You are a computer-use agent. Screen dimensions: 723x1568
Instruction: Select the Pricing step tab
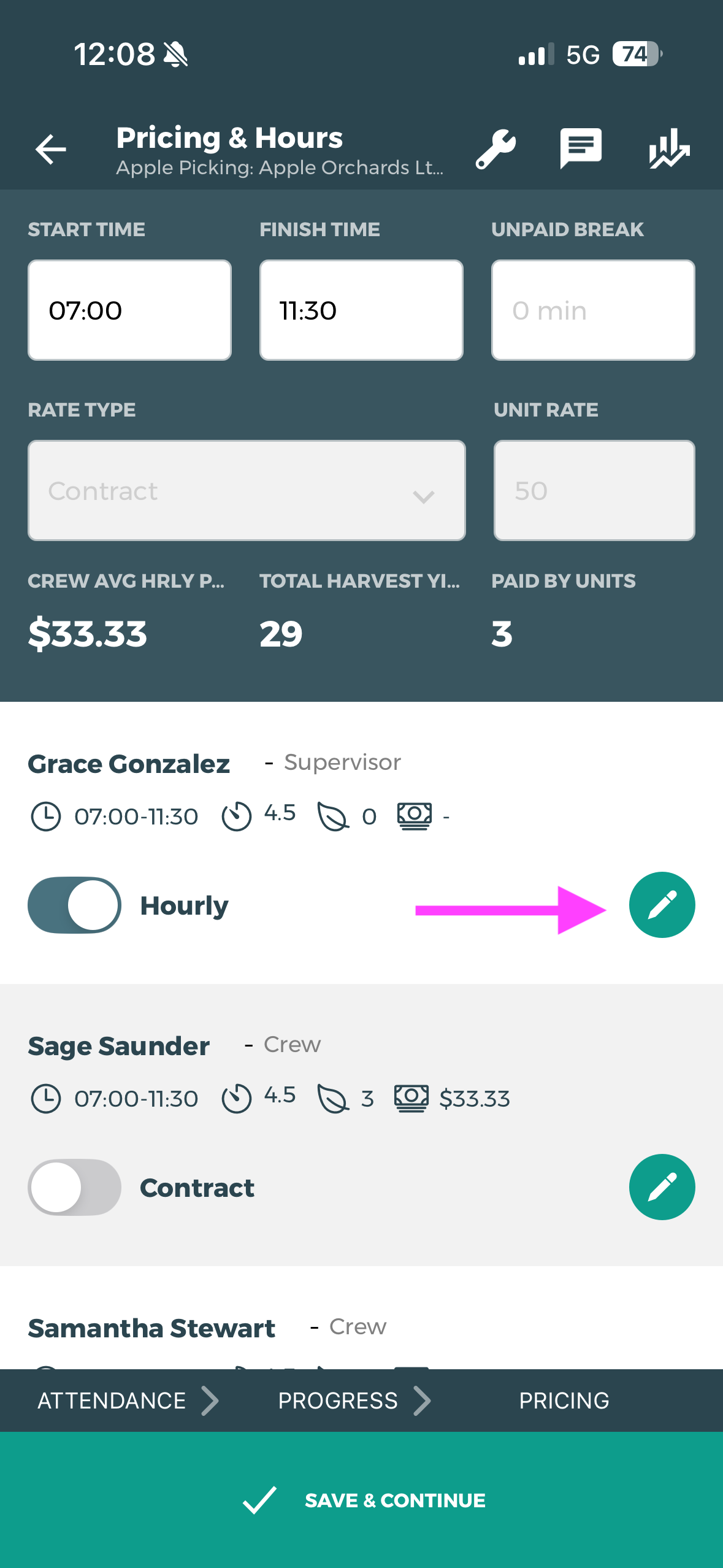564,1401
